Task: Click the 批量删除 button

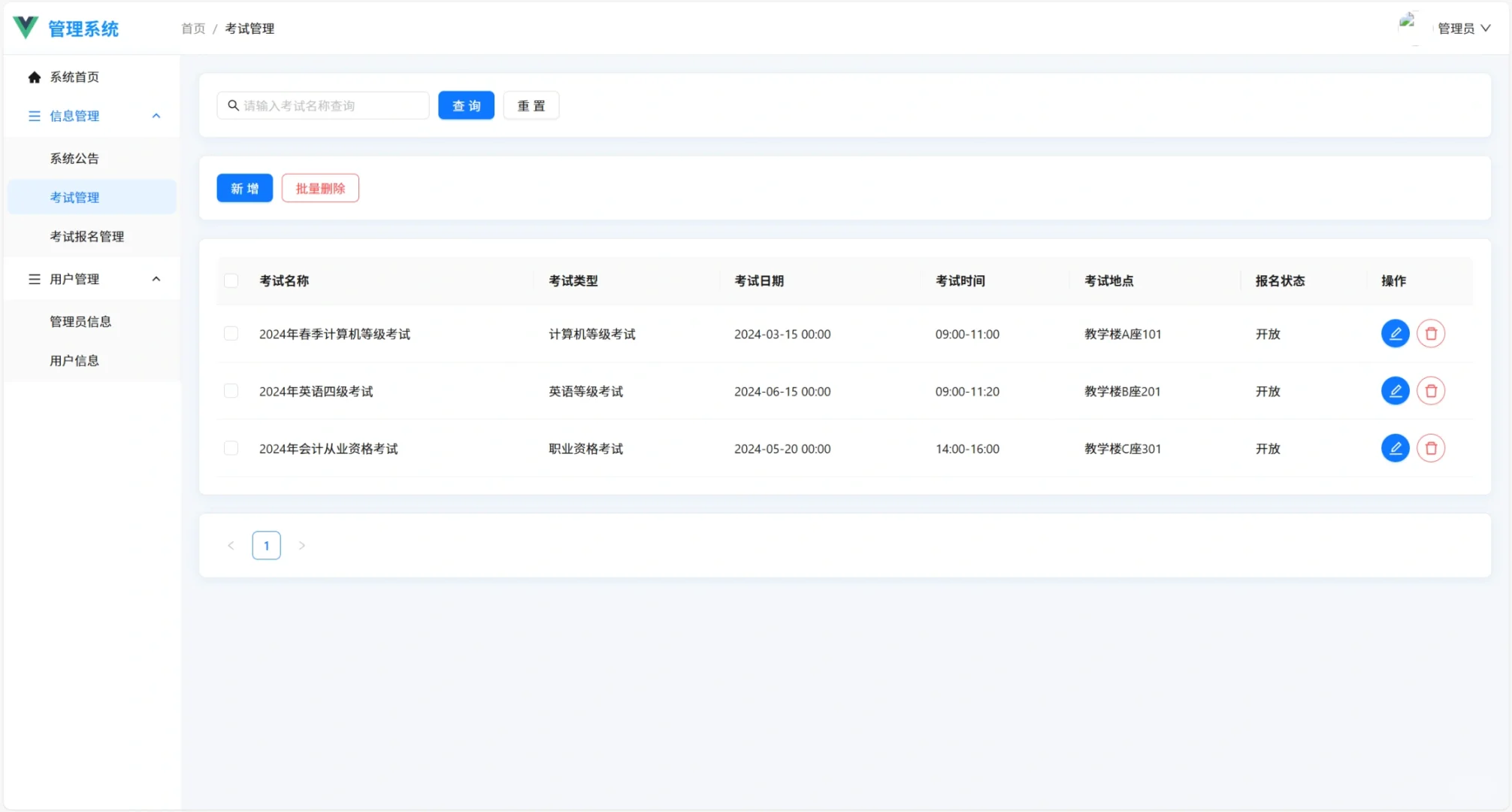Action: click(320, 188)
